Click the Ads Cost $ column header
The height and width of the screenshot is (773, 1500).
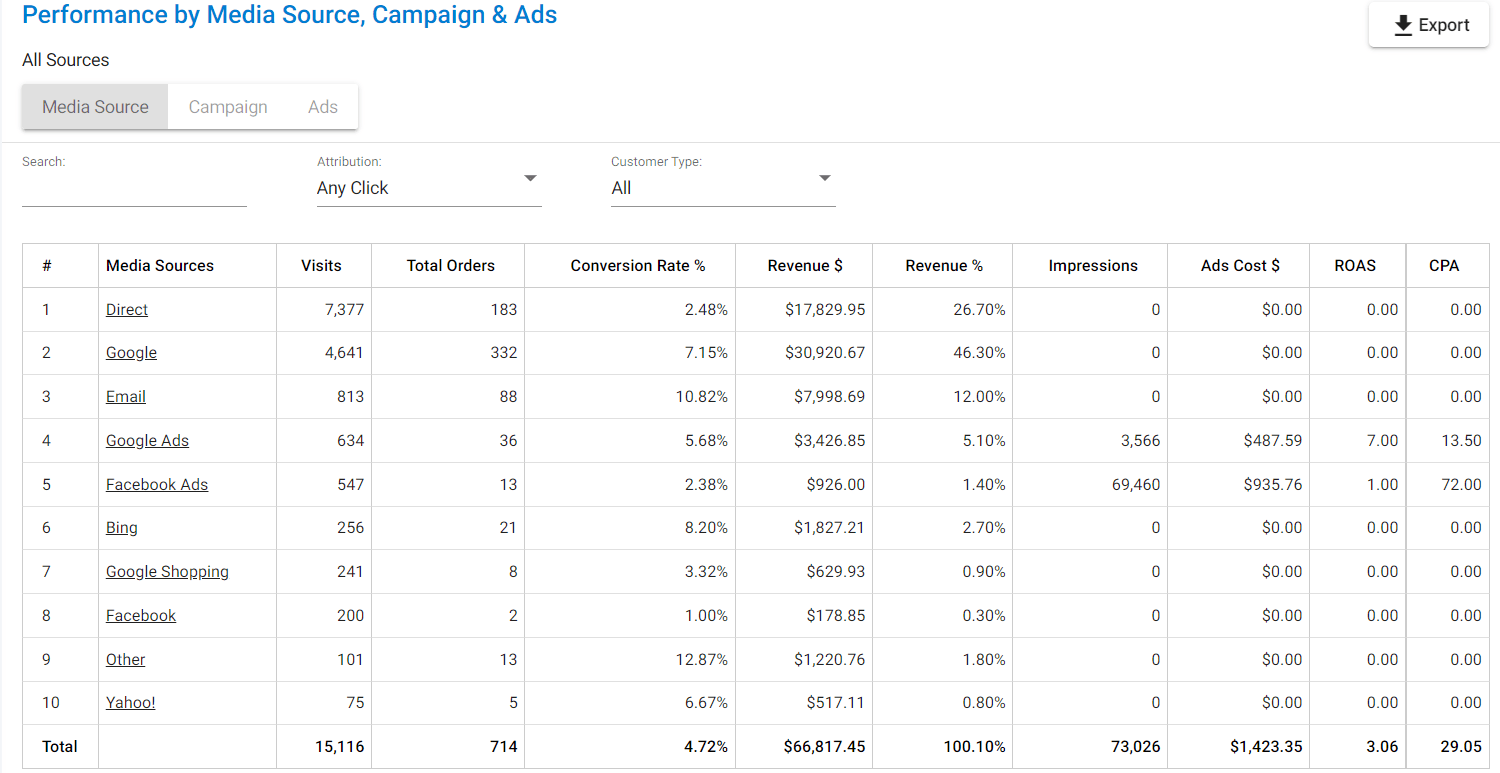[1240, 266]
